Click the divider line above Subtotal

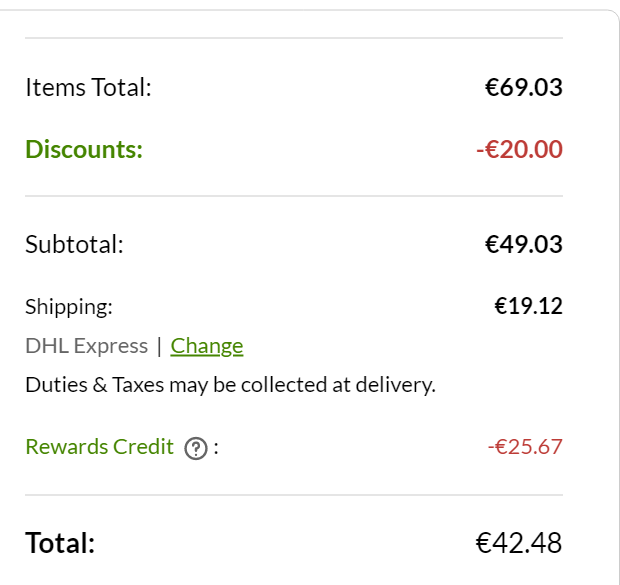tap(294, 196)
